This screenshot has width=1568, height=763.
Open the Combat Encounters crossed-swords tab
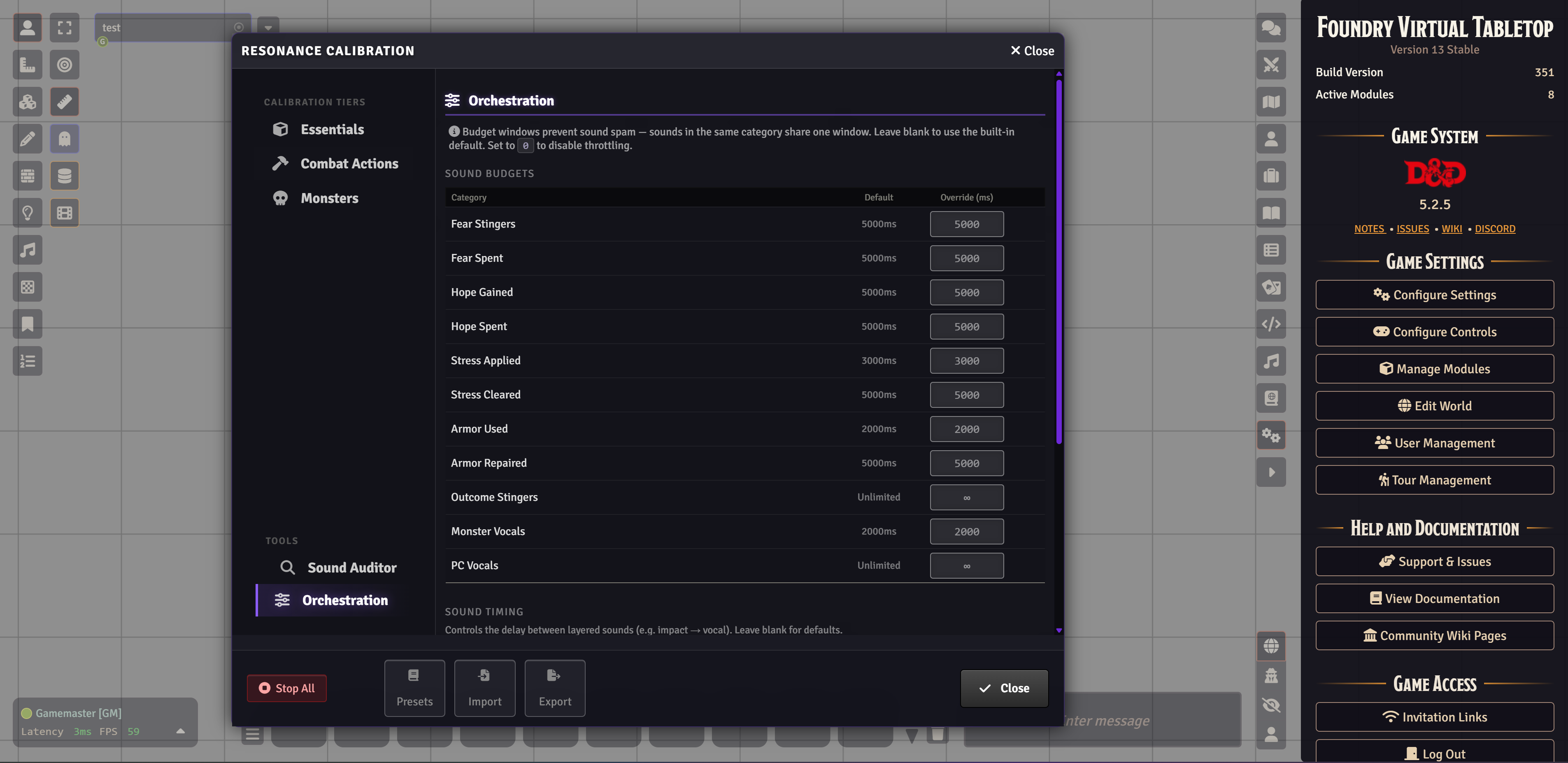tap(1271, 65)
